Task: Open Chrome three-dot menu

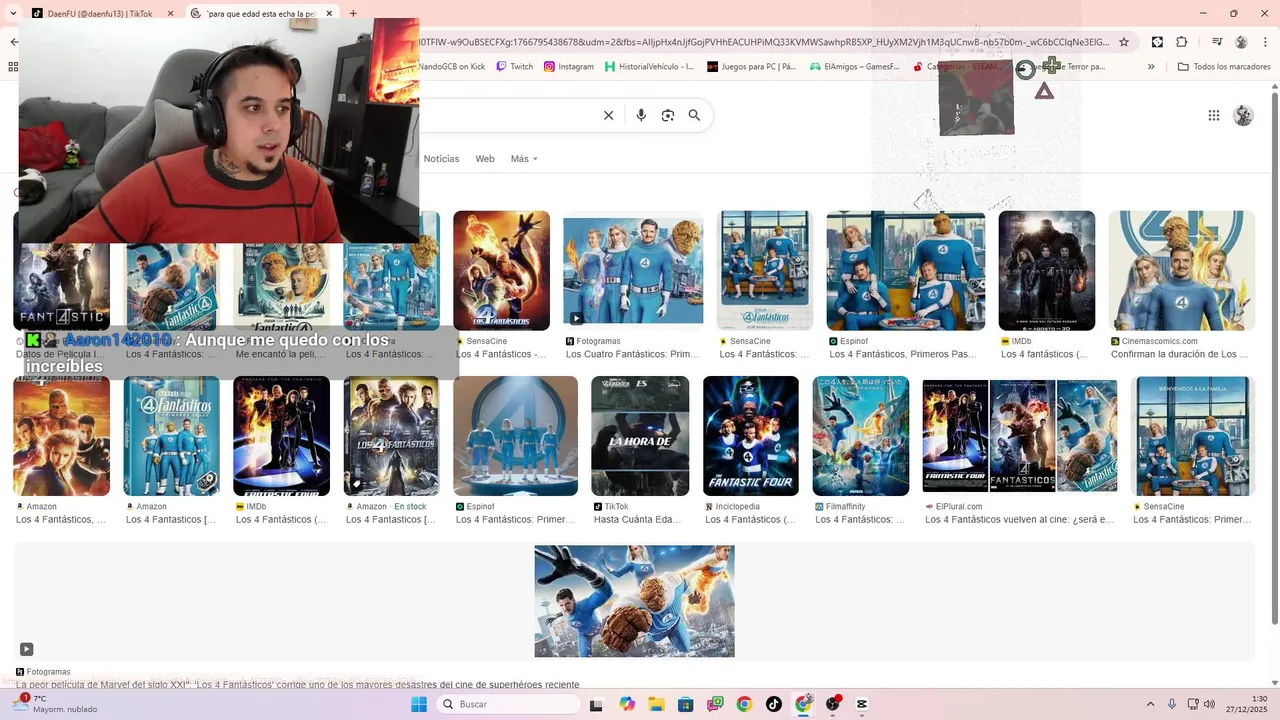Action: (1264, 42)
